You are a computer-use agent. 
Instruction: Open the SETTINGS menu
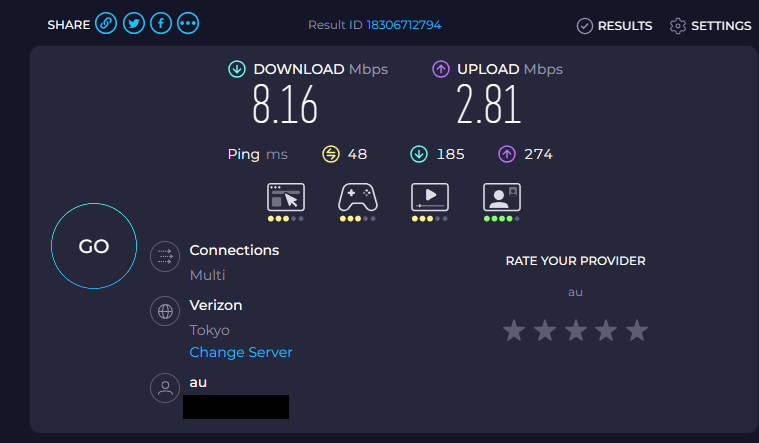pyautogui.click(x=710, y=26)
